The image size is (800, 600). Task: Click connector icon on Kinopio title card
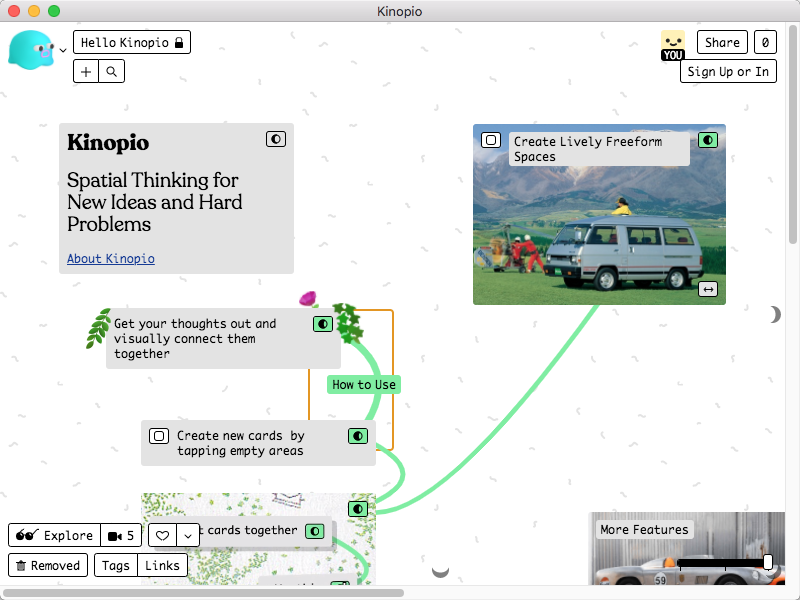(x=276, y=139)
